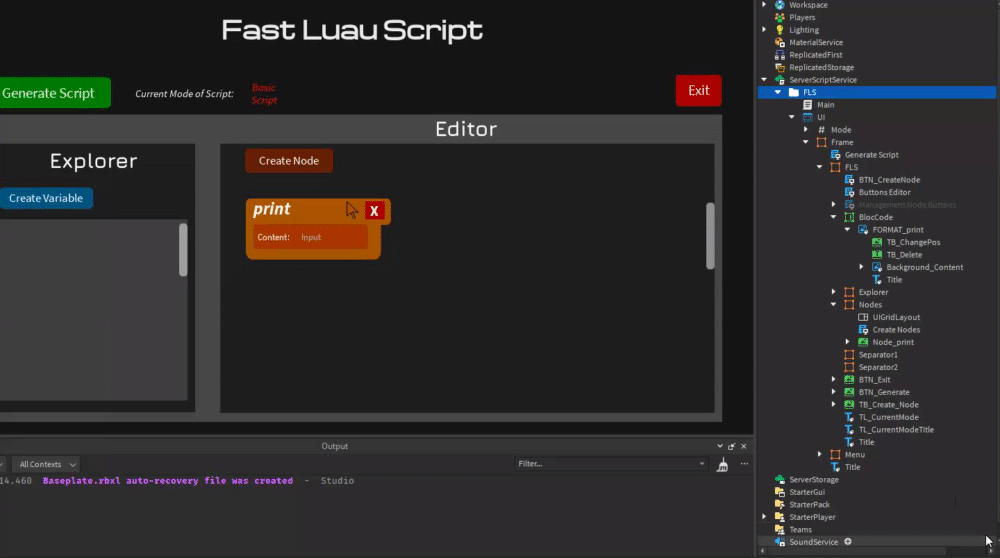Image resolution: width=1000 pixels, height=558 pixels.
Task: Collapse the BlocCode tree node
Action: [x=834, y=217]
